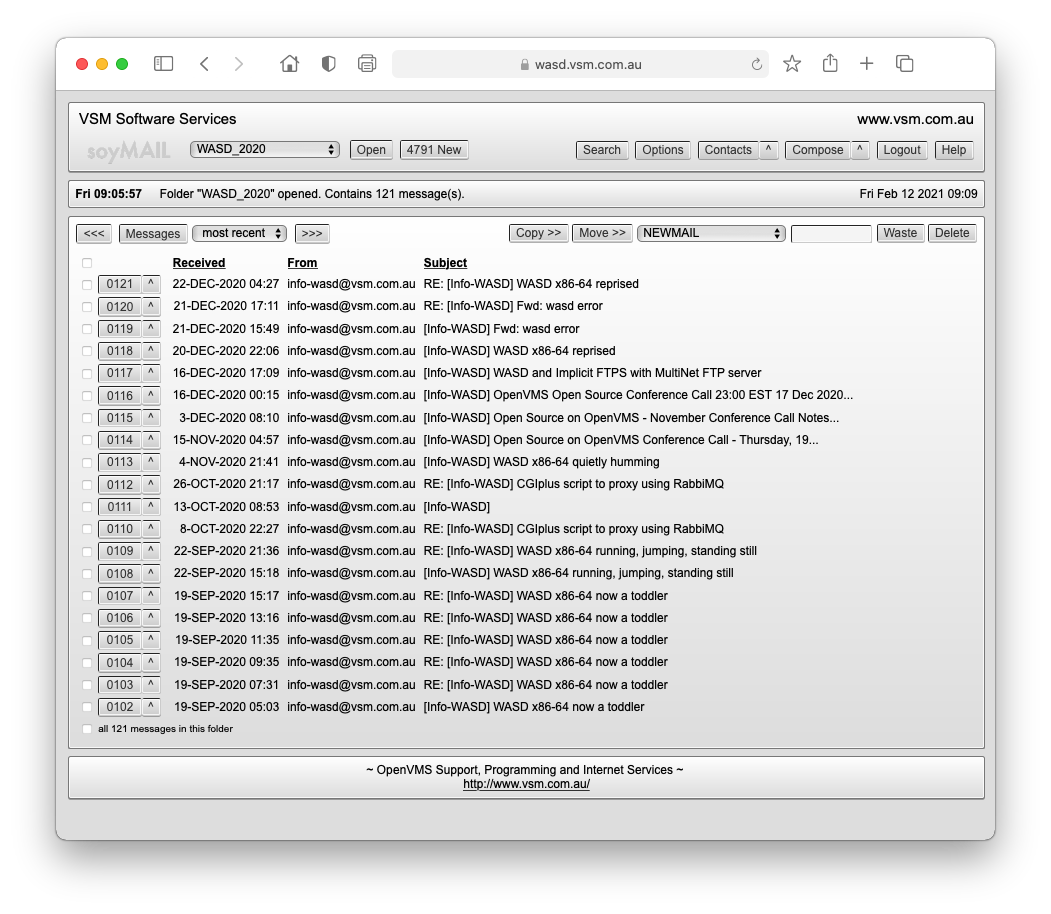Screen dimensions: 1051x914
Task: Toggle the Safari sidebar icon
Action: pyautogui.click(x=164, y=64)
